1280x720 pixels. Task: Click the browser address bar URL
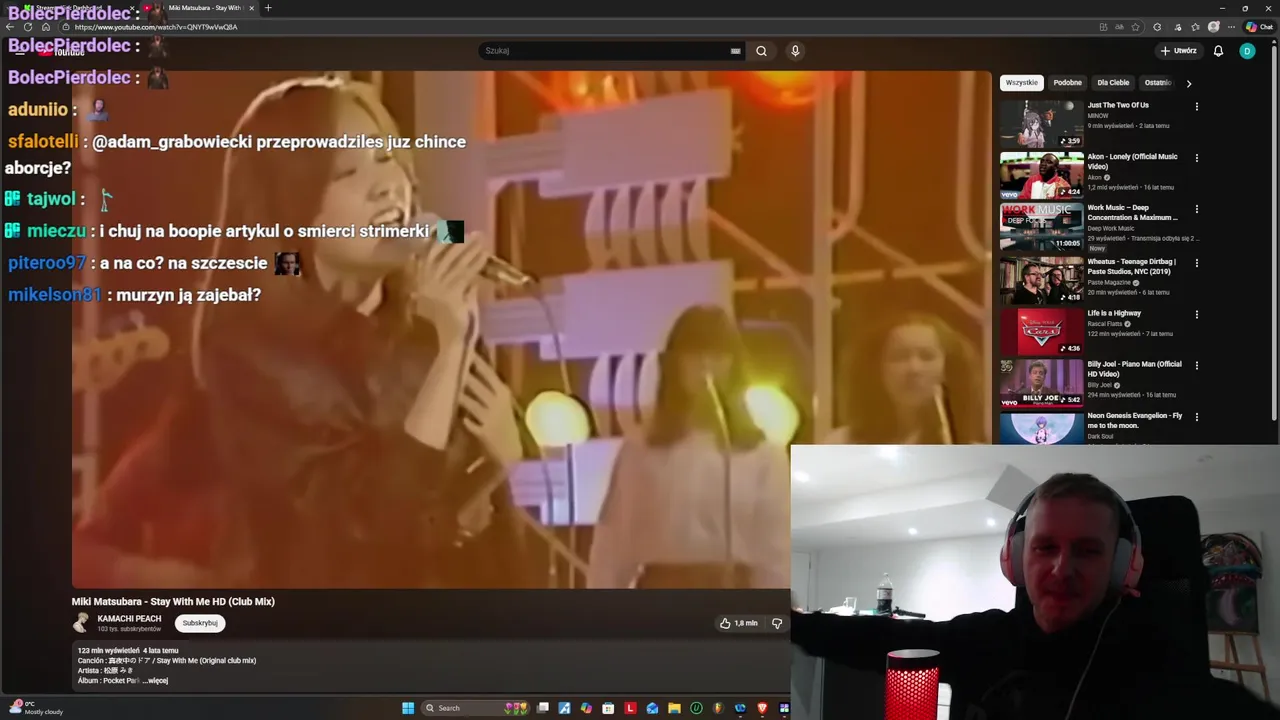[x=156, y=27]
